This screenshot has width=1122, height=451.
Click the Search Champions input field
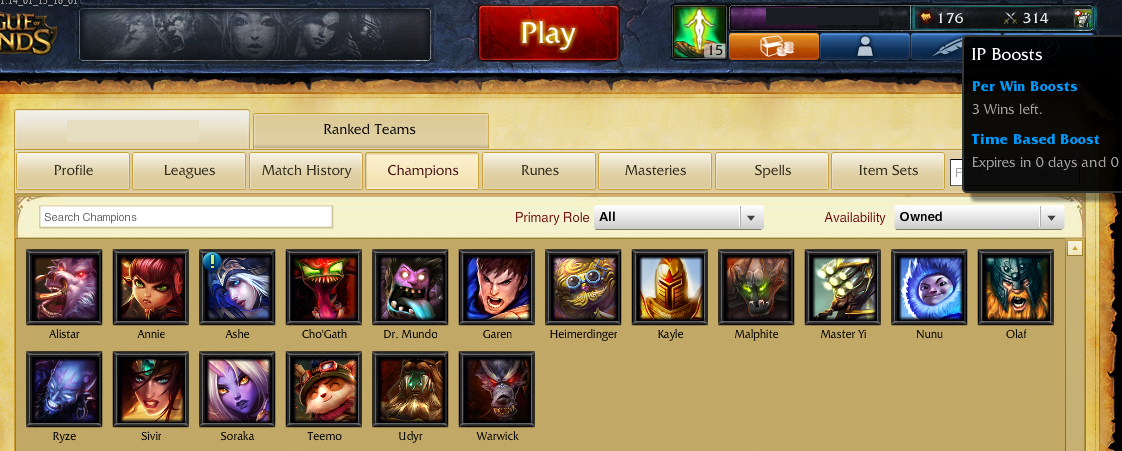tap(186, 217)
